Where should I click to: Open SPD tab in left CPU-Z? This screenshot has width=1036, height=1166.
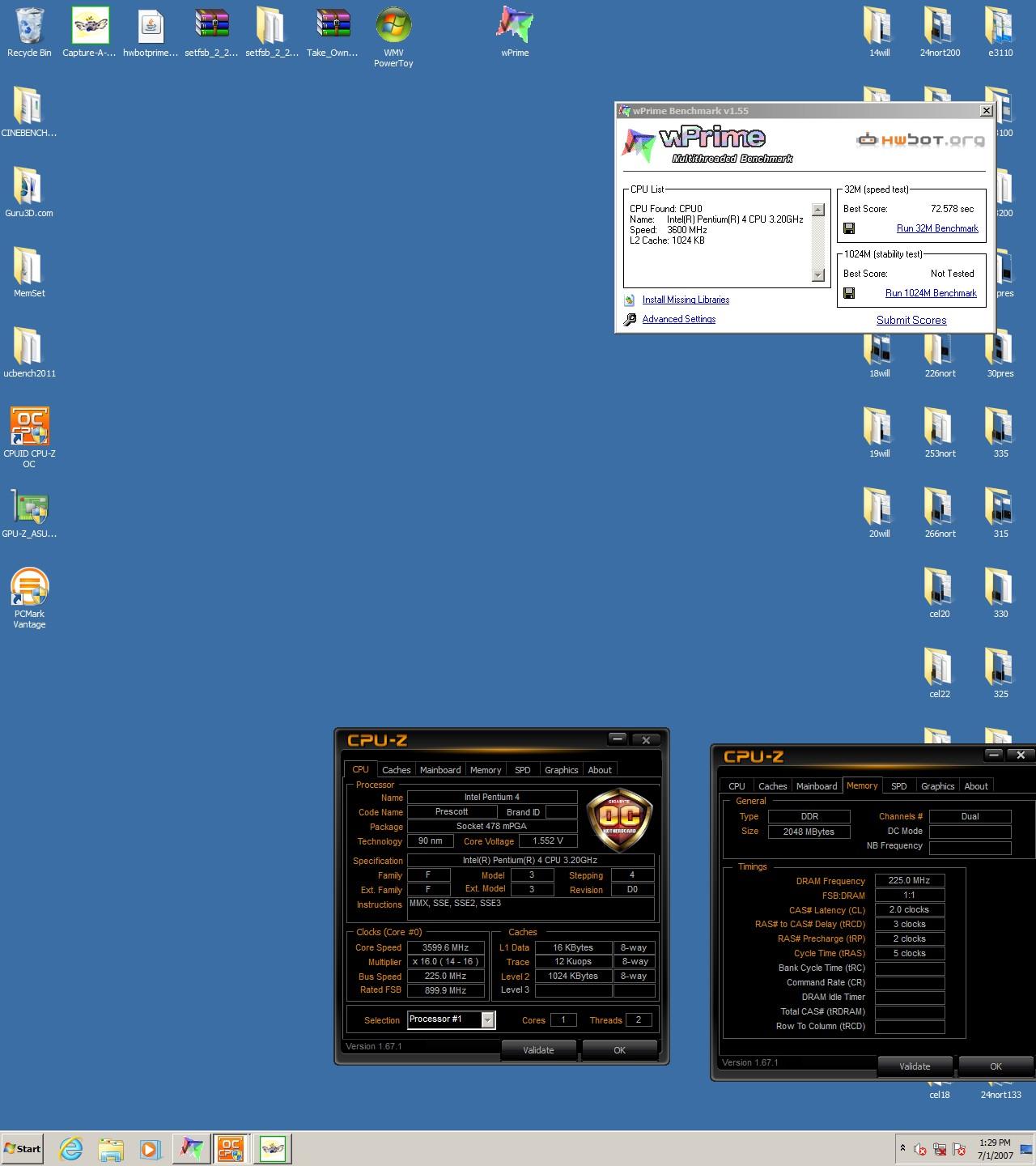pos(523,770)
